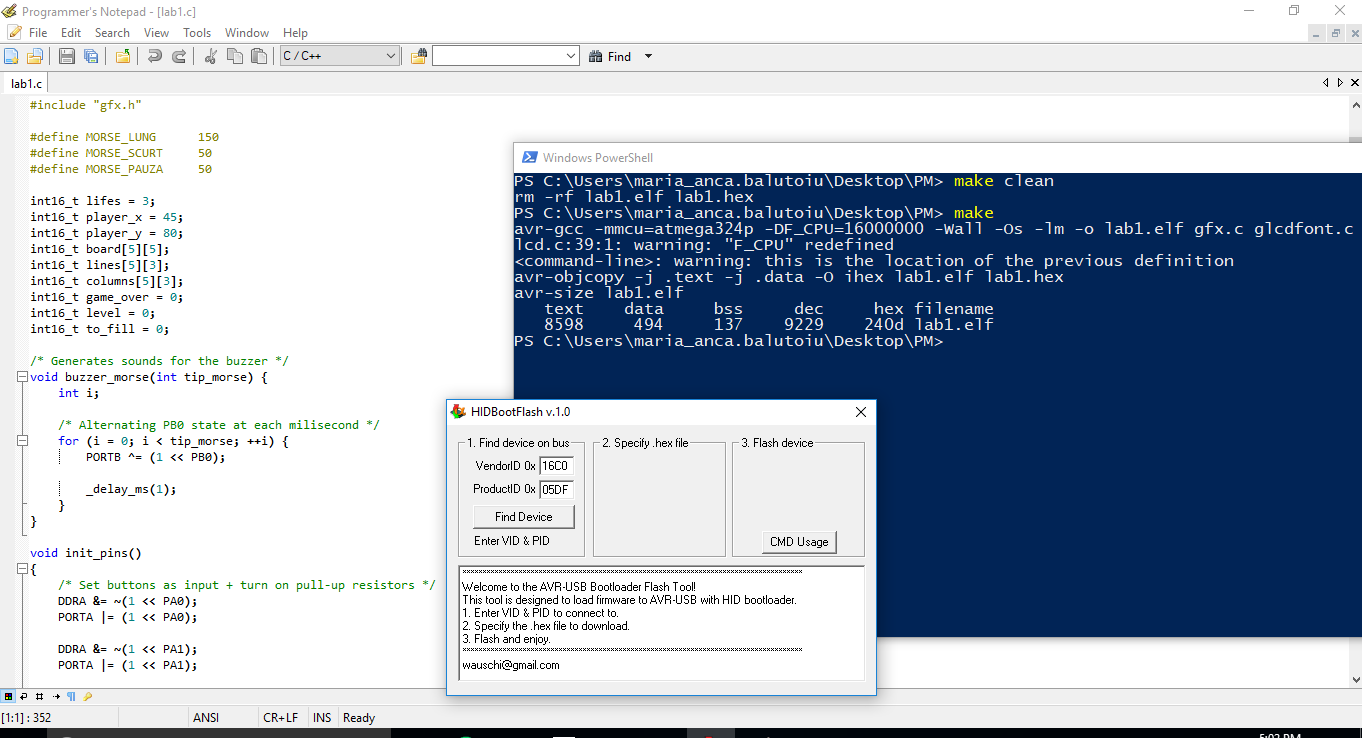
Task: Click the 'int16_t lifes = 3;' line
Action: point(93,201)
